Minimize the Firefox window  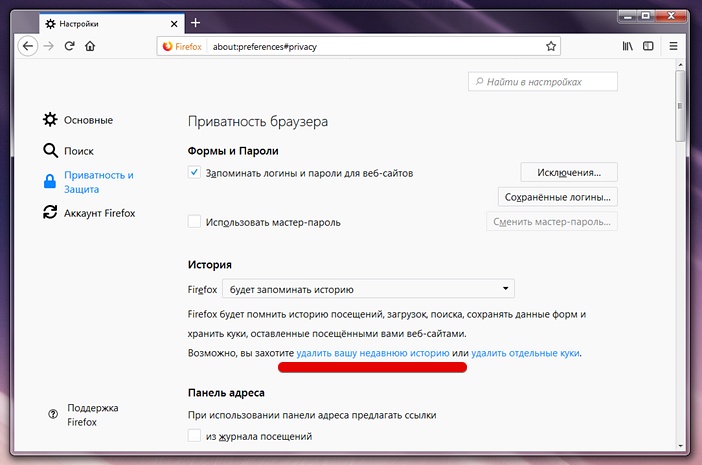pos(628,17)
